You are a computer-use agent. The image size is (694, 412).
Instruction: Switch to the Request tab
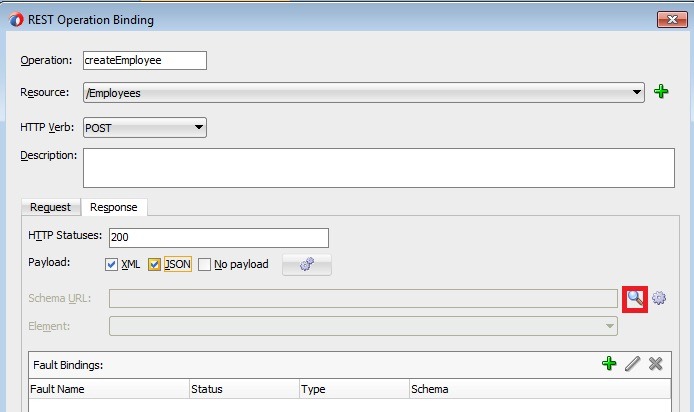coord(50,207)
